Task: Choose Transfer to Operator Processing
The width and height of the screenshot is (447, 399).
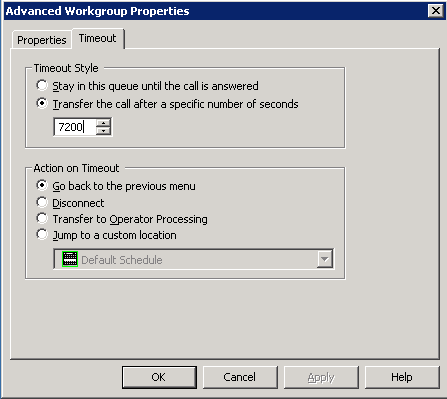Action: (x=42, y=218)
